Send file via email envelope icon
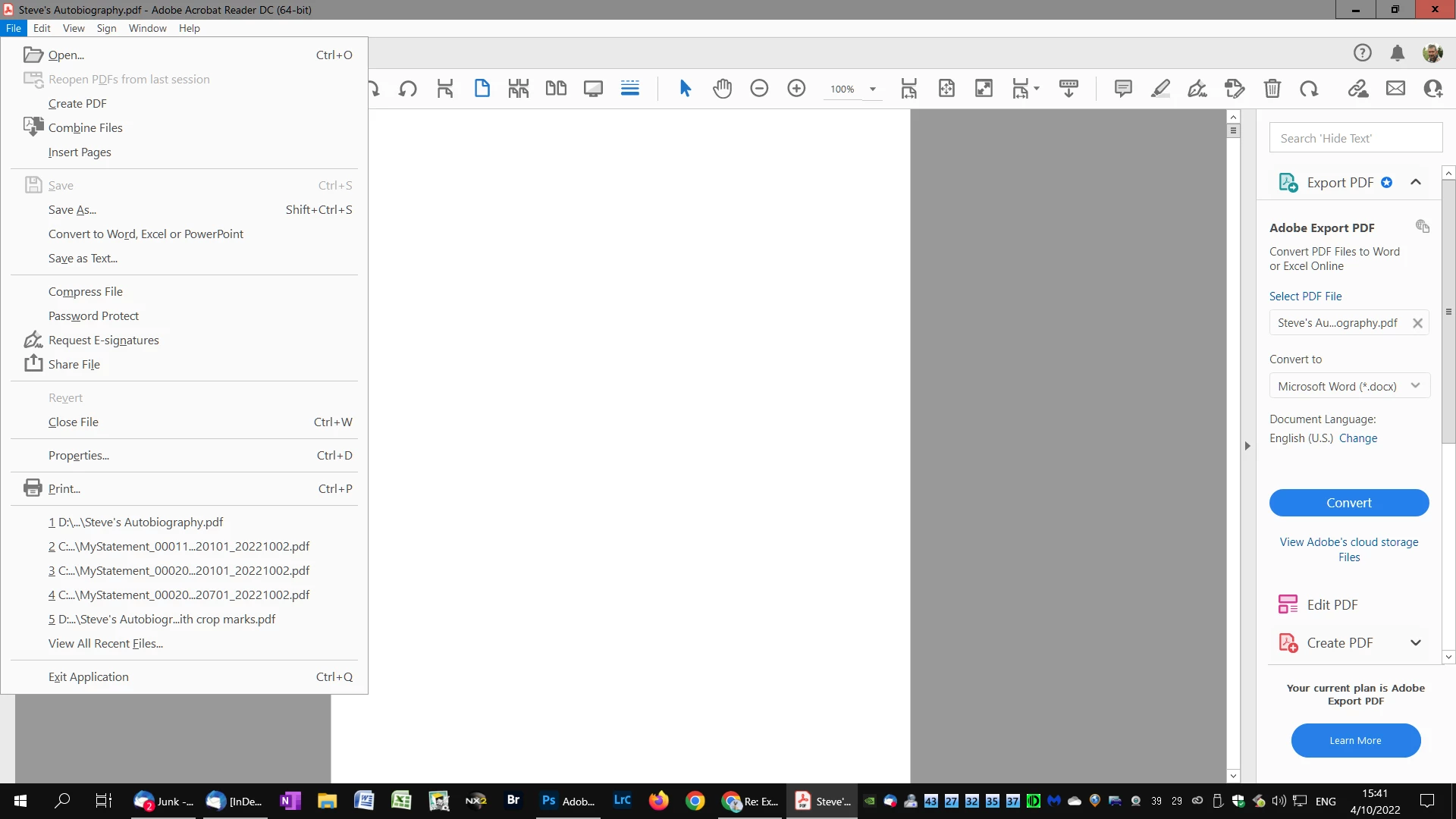1456x819 pixels. click(x=1395, y=89)
